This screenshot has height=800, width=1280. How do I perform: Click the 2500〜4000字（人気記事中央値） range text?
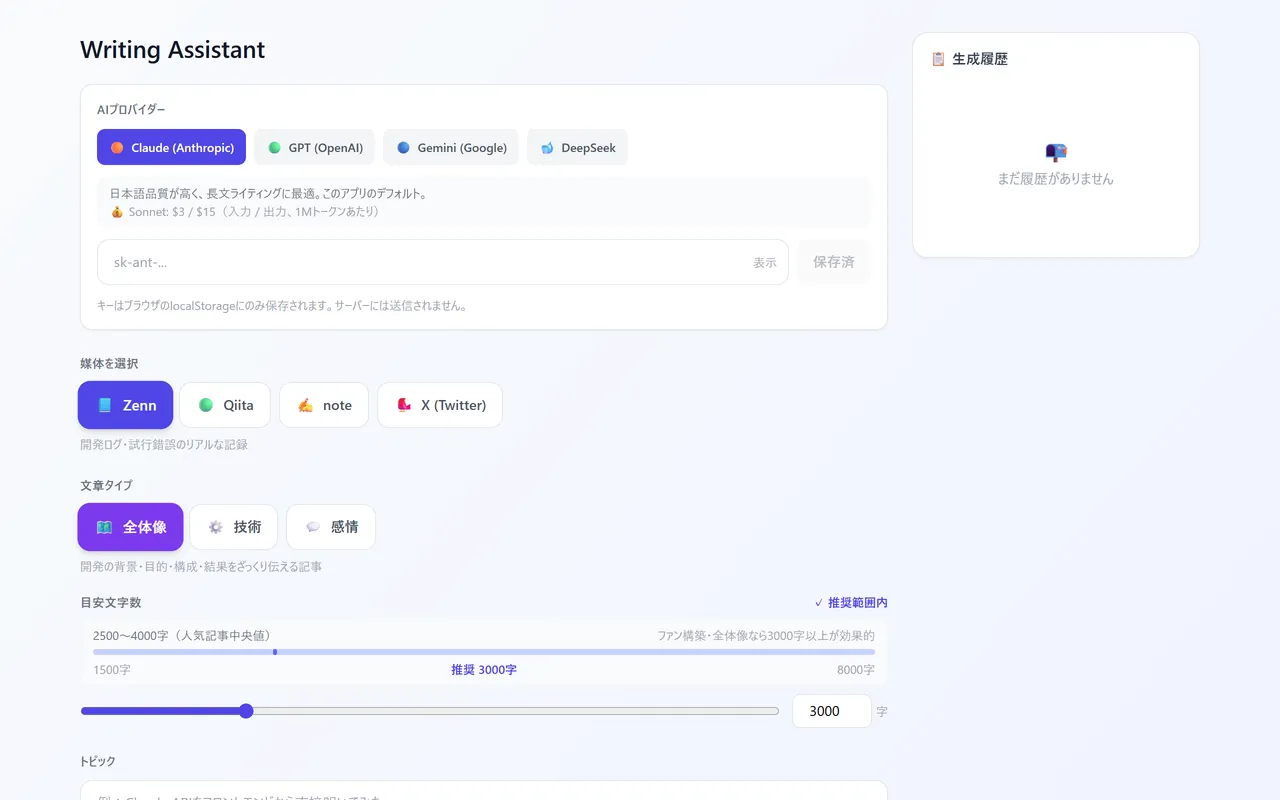pos(185,635)
